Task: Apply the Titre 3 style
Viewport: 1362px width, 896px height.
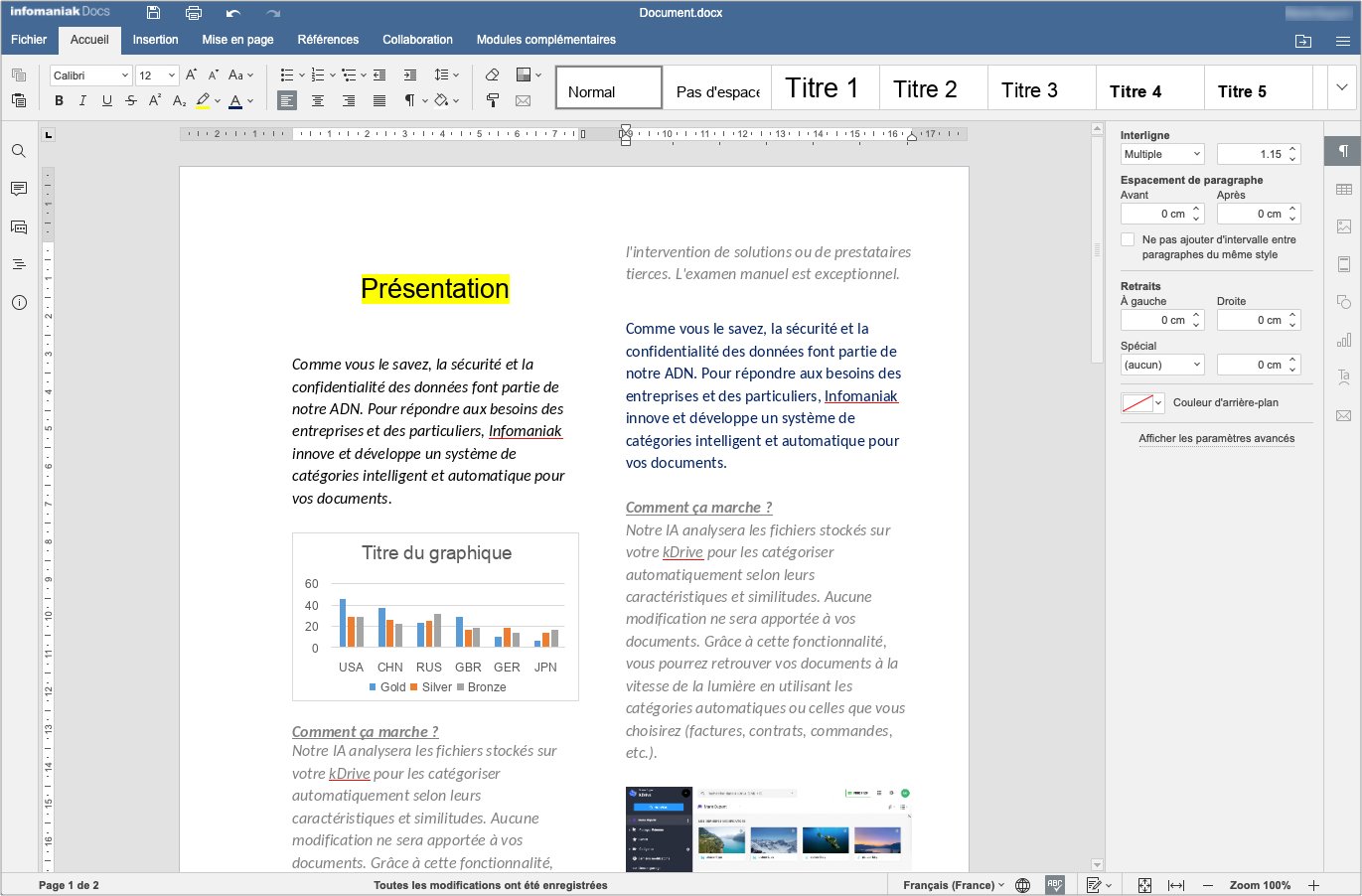Action: 1042,87
